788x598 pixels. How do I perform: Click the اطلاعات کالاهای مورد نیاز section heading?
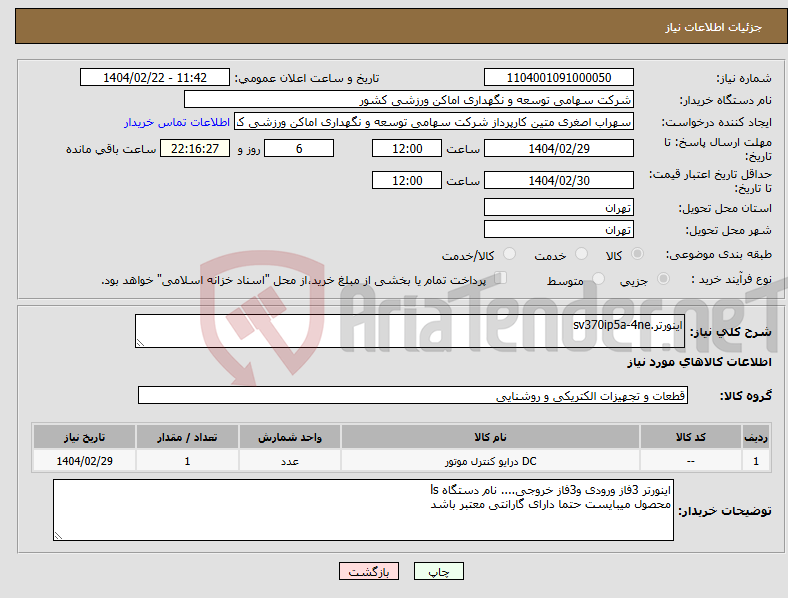[699, 362]
